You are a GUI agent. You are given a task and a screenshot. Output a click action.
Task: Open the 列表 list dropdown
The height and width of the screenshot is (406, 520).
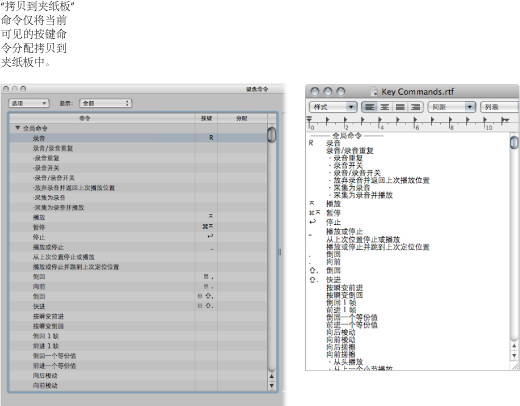pos(500,107)
